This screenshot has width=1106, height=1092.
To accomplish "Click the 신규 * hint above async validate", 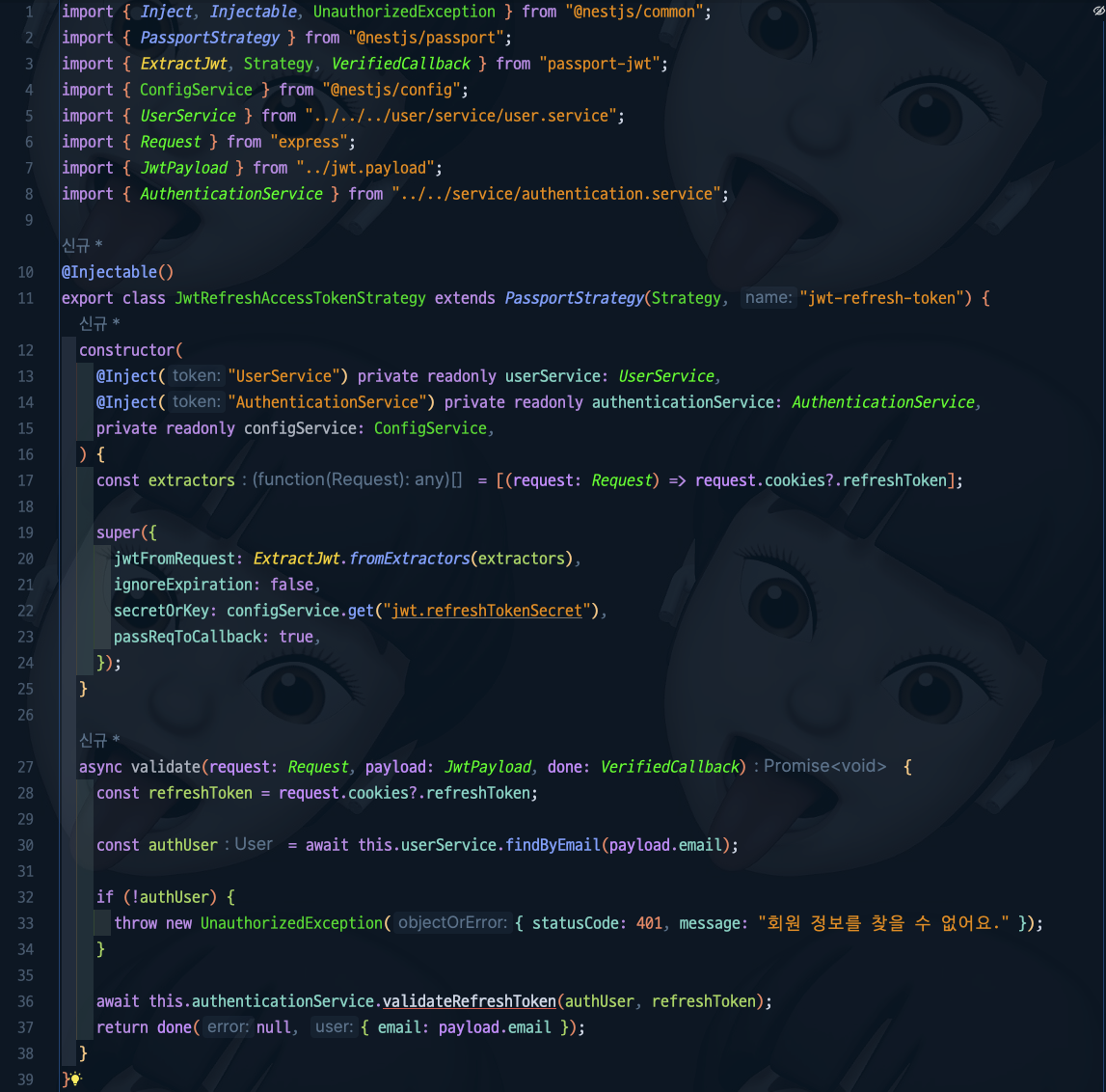I will 99,740.
